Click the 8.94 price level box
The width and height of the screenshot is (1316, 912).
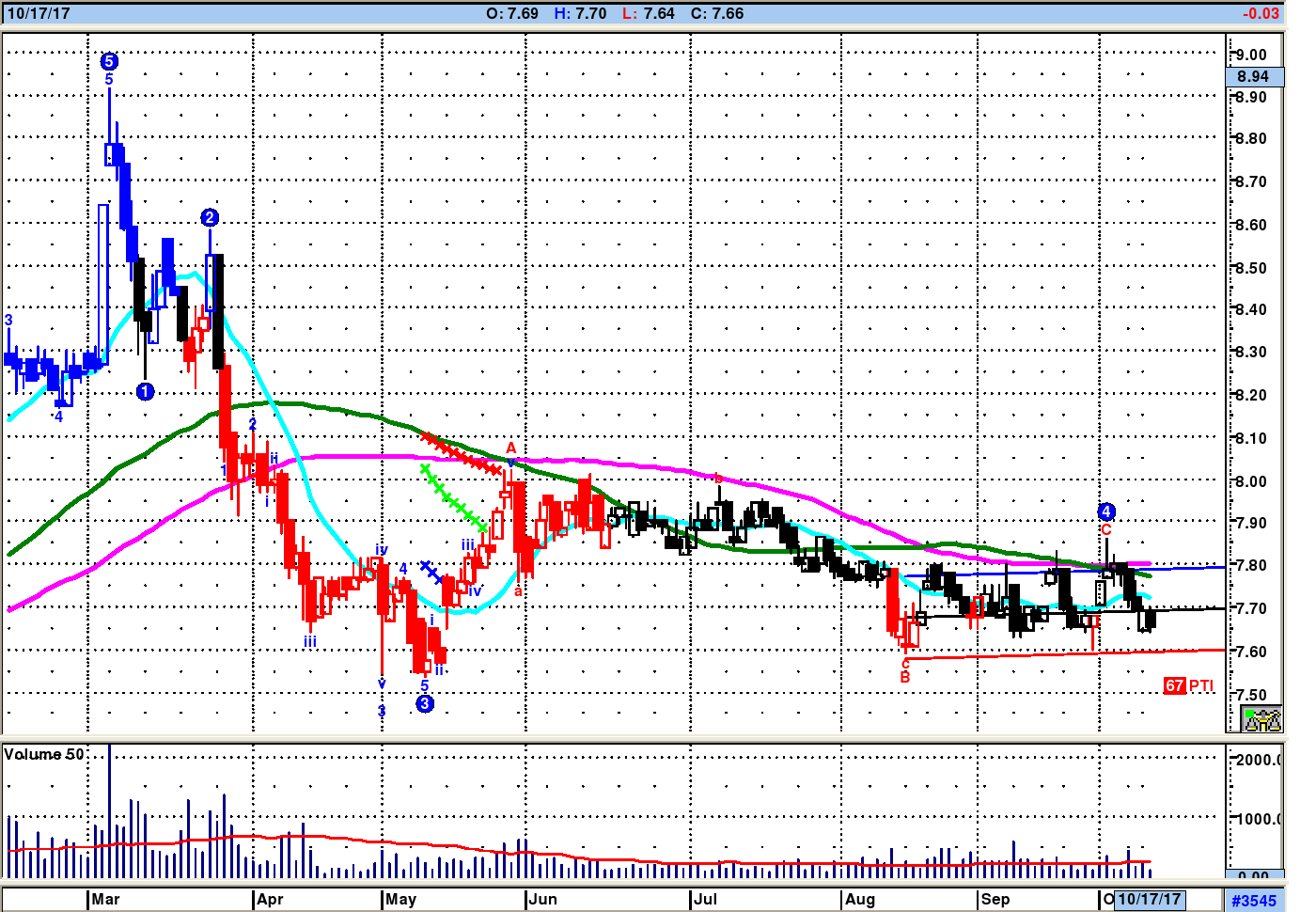pos(1253,77)
